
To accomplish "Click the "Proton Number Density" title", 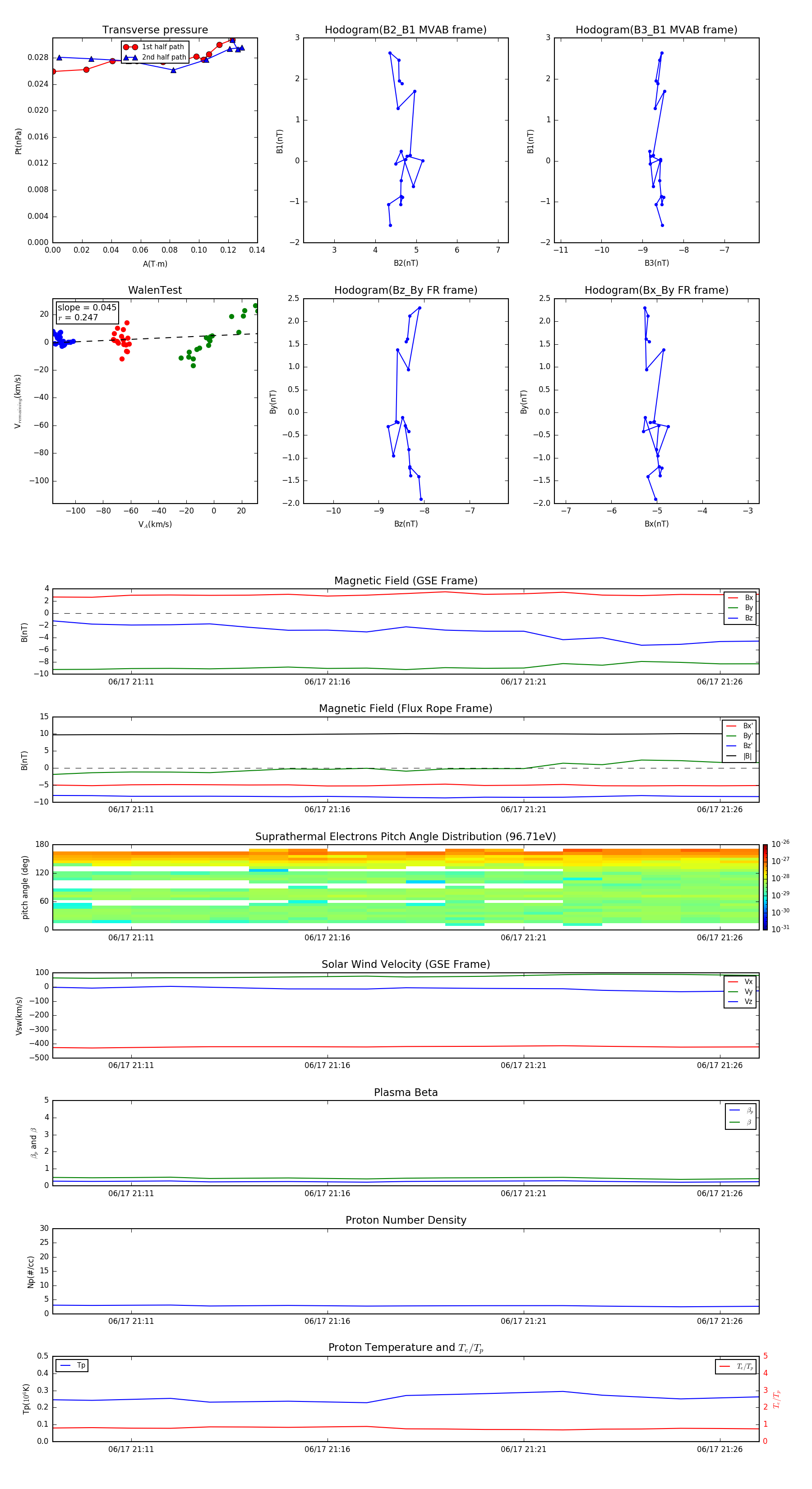I will pyautogui.click(x=405, y=1220).
